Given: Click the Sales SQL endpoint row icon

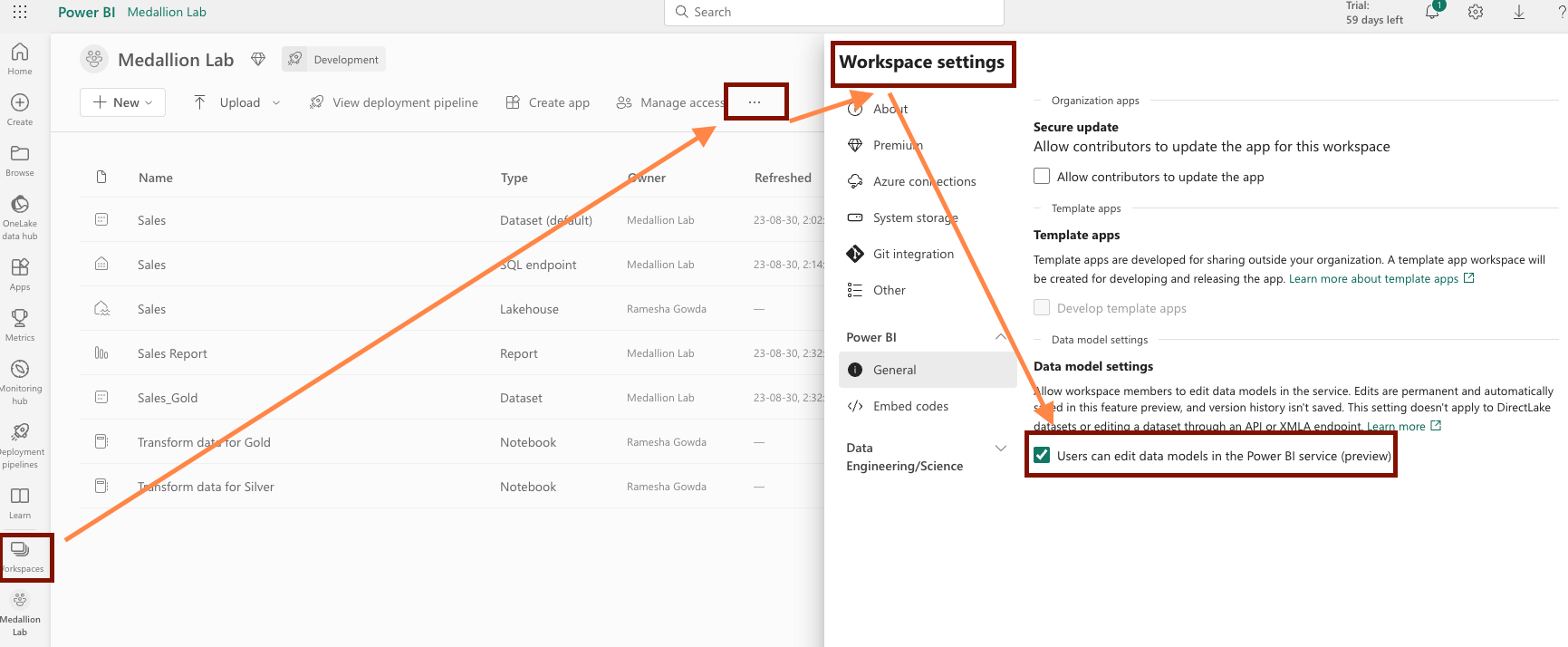Looking at the screenshot, I should click(x=101, y=264).
